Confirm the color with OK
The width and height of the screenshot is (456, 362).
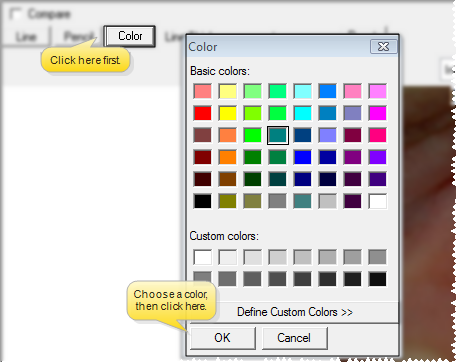click(x=222, y=338)
